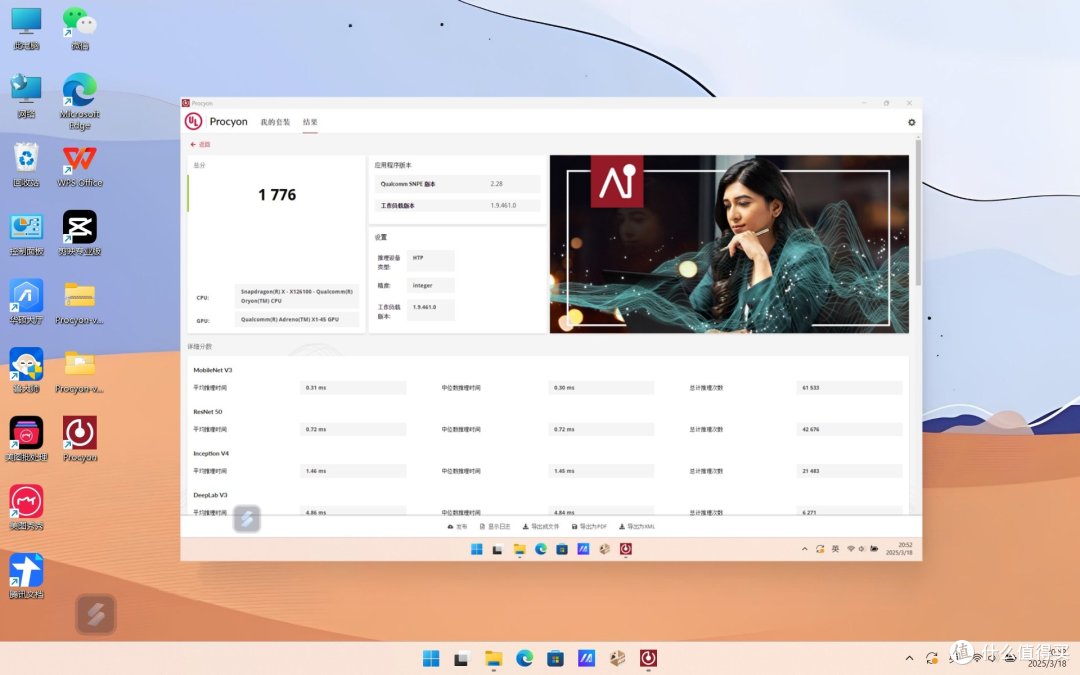Launch the 鲁大师 desktop shortcut

[x=26, y=371]
